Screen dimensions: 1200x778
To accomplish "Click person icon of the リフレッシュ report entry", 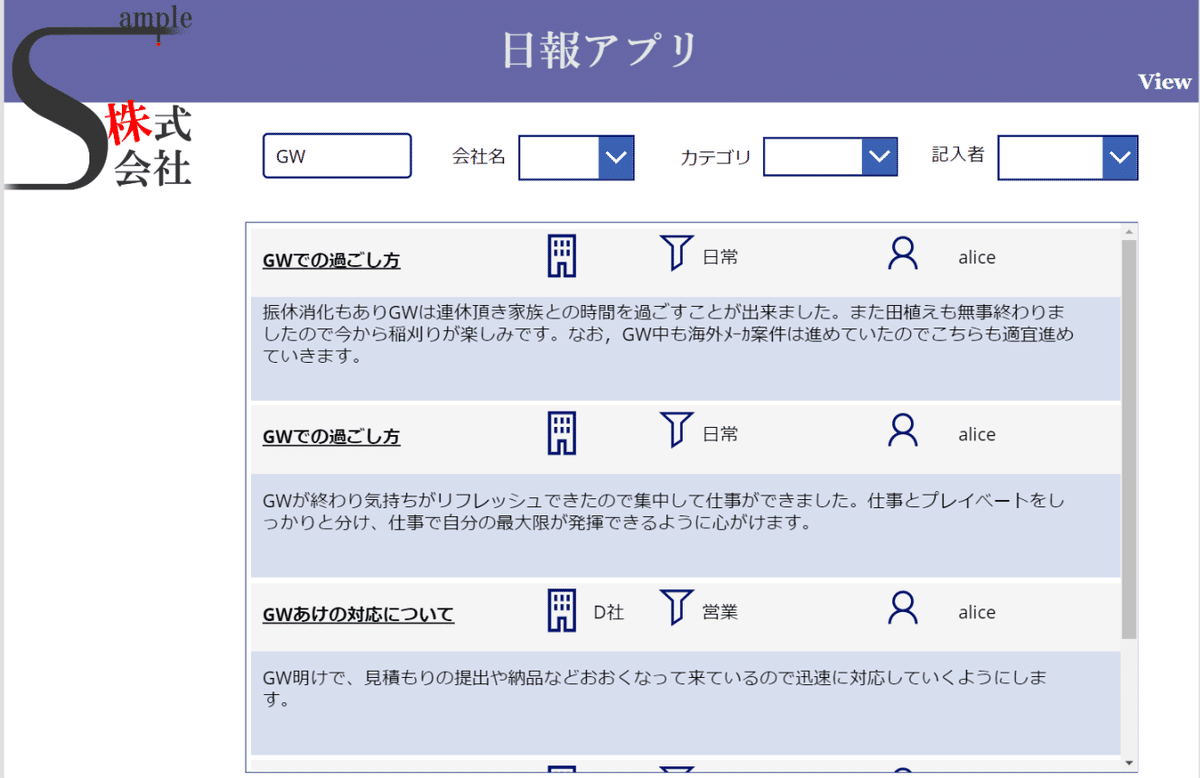I will (903, 430).
